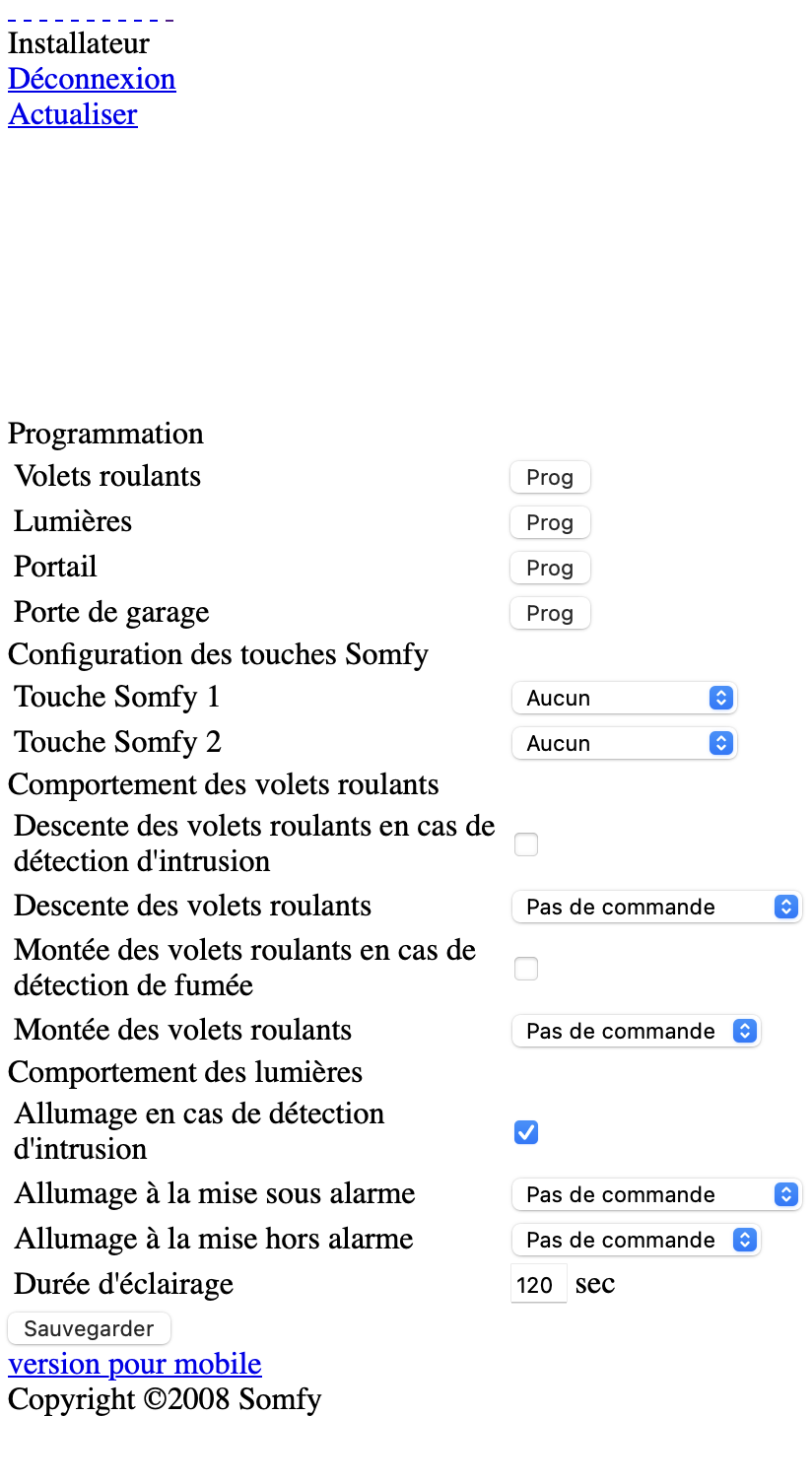Click the Touche Somfy 1 label text
Screen dimensions: 812x1484
tap(117, 697)
